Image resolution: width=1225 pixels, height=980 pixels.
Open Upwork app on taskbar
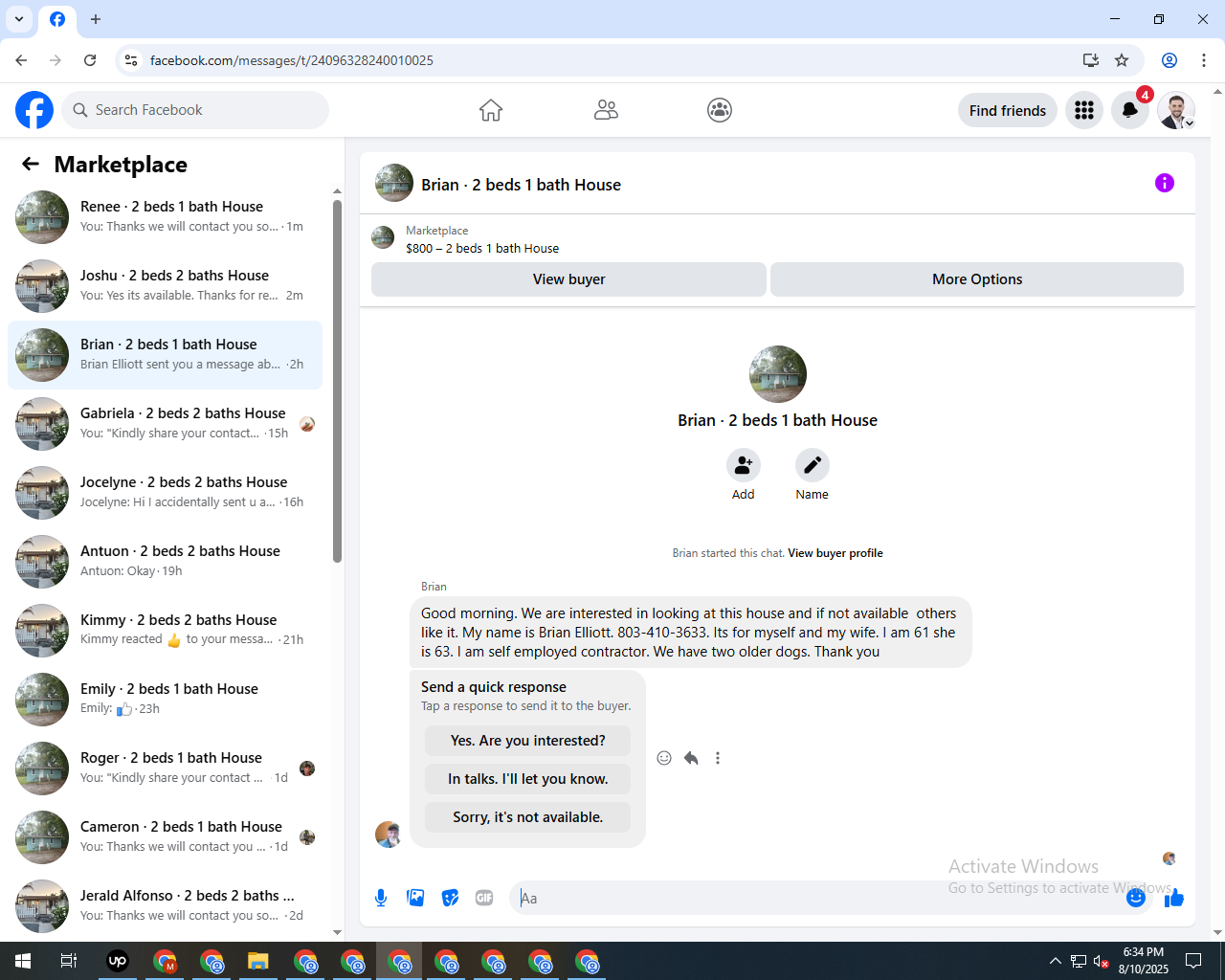118,961
